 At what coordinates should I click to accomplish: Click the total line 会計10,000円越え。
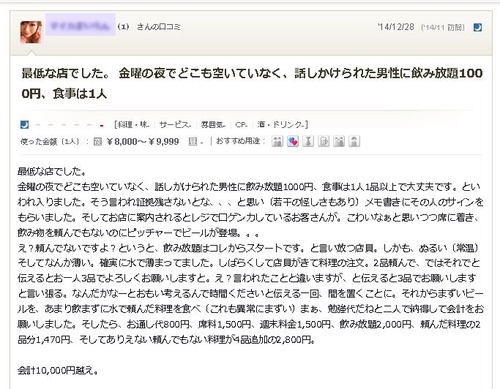click(x=58, y=370)
